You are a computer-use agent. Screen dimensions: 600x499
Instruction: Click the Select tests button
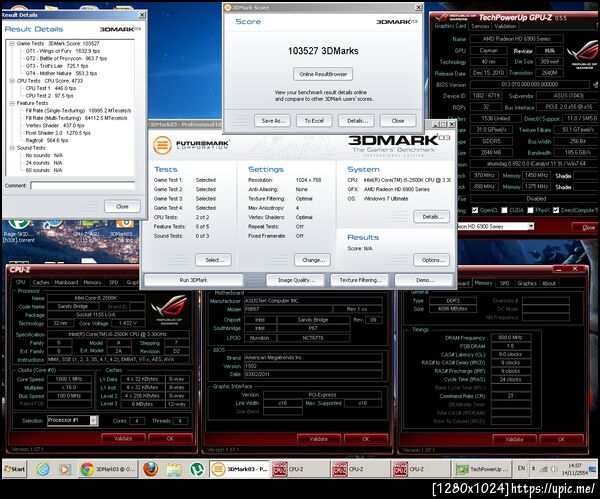point(213,260)
